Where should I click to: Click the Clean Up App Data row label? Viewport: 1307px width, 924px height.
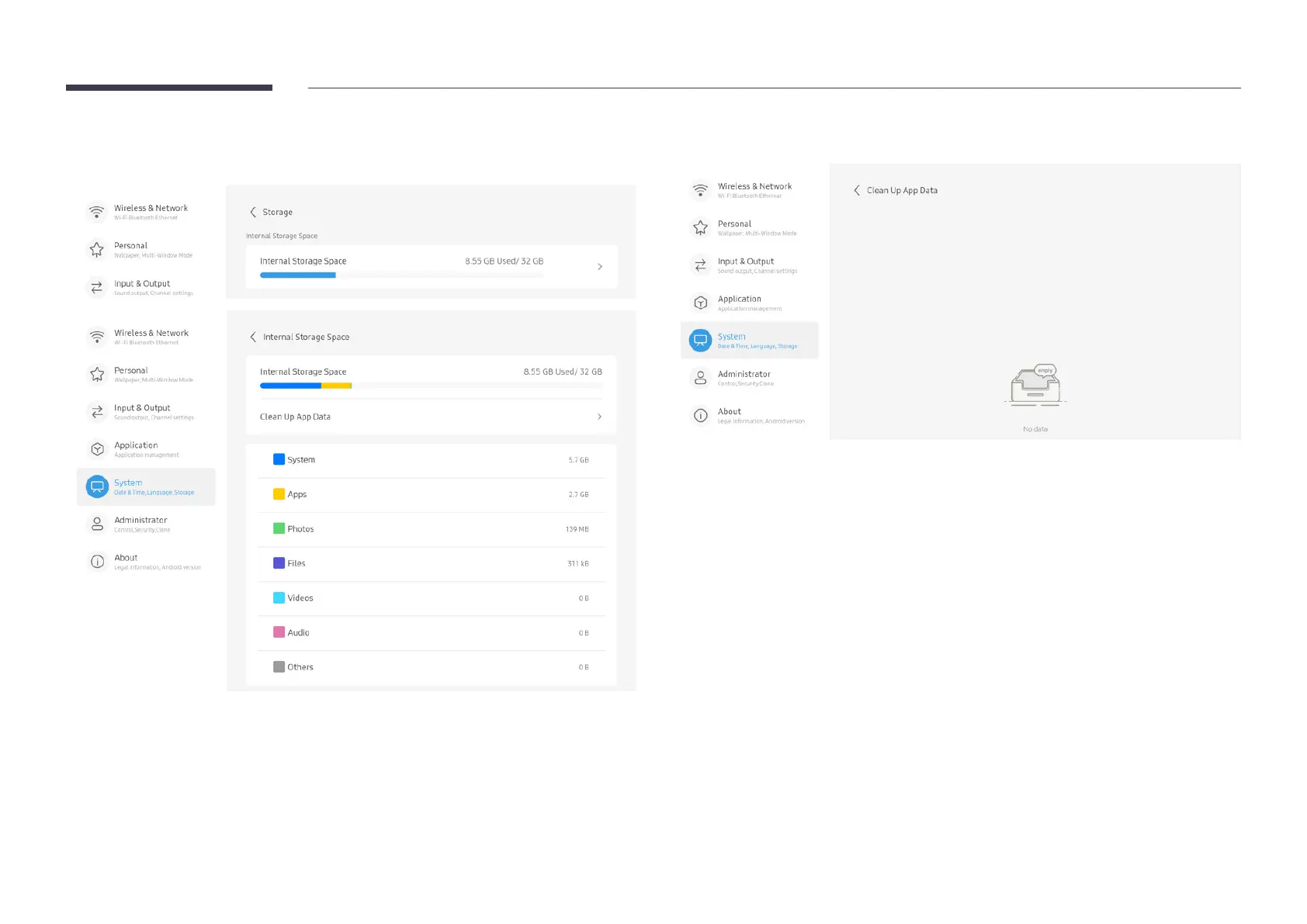pyautogui.click(x=295, y=417)
